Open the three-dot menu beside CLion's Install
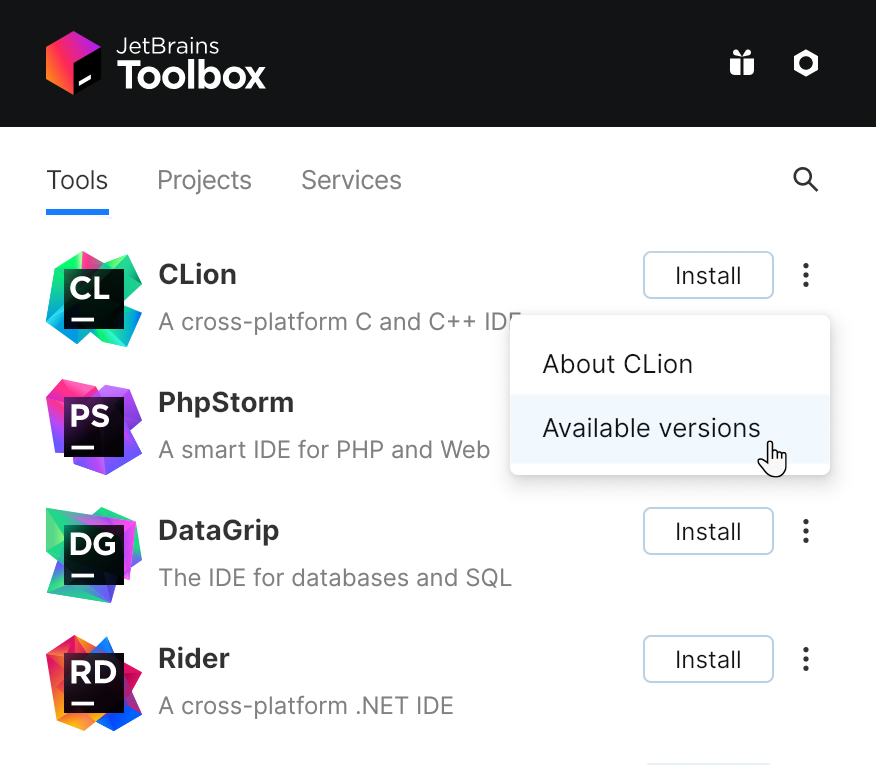 805,275
